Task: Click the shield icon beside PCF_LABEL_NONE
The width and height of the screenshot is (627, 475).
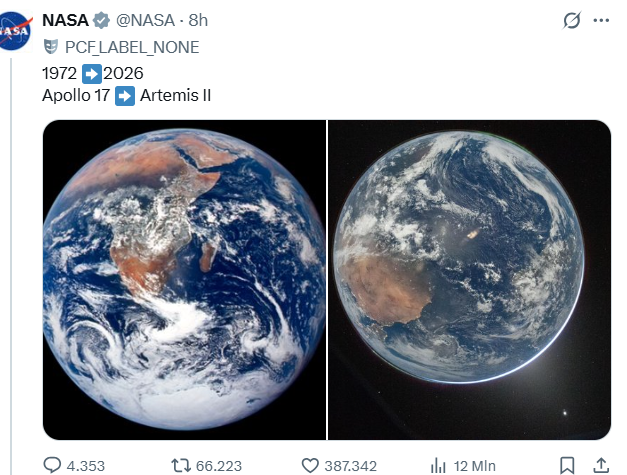Action: [x=50, y=47]
